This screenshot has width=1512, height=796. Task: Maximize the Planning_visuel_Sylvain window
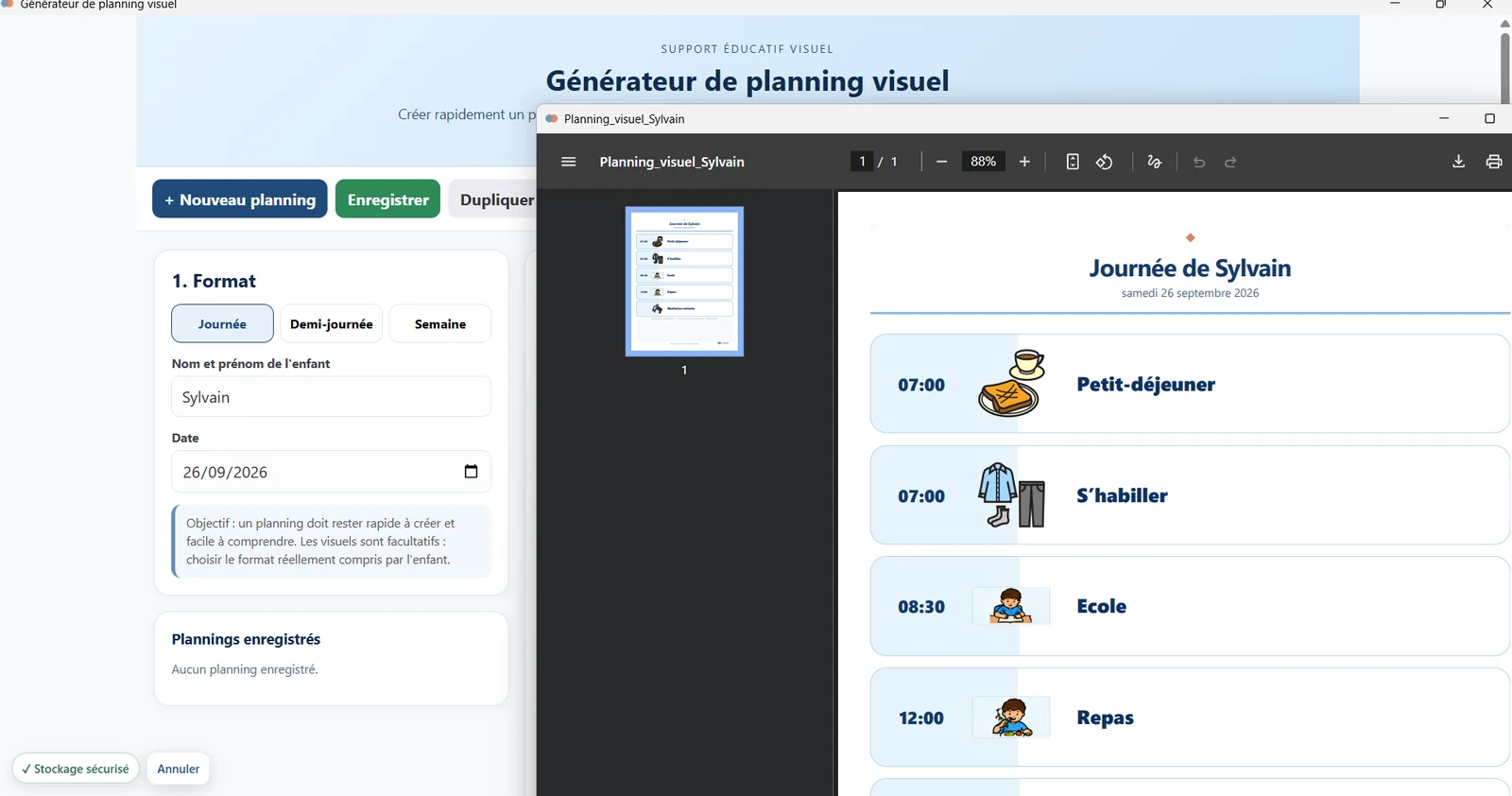click(x=1489, y=118)
